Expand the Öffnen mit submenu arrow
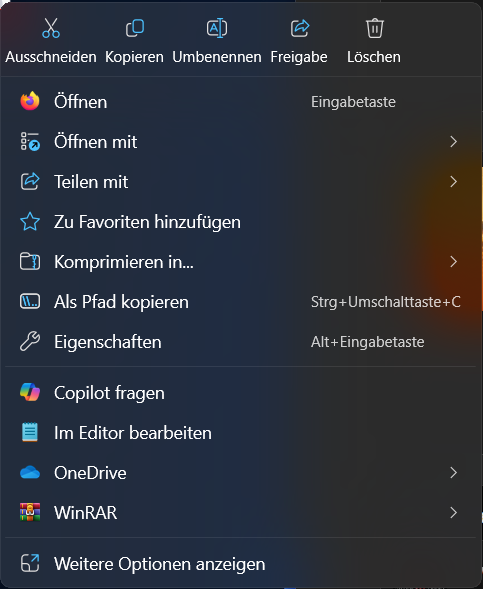Viewport: 483px width, 589px height. [453, 142]
